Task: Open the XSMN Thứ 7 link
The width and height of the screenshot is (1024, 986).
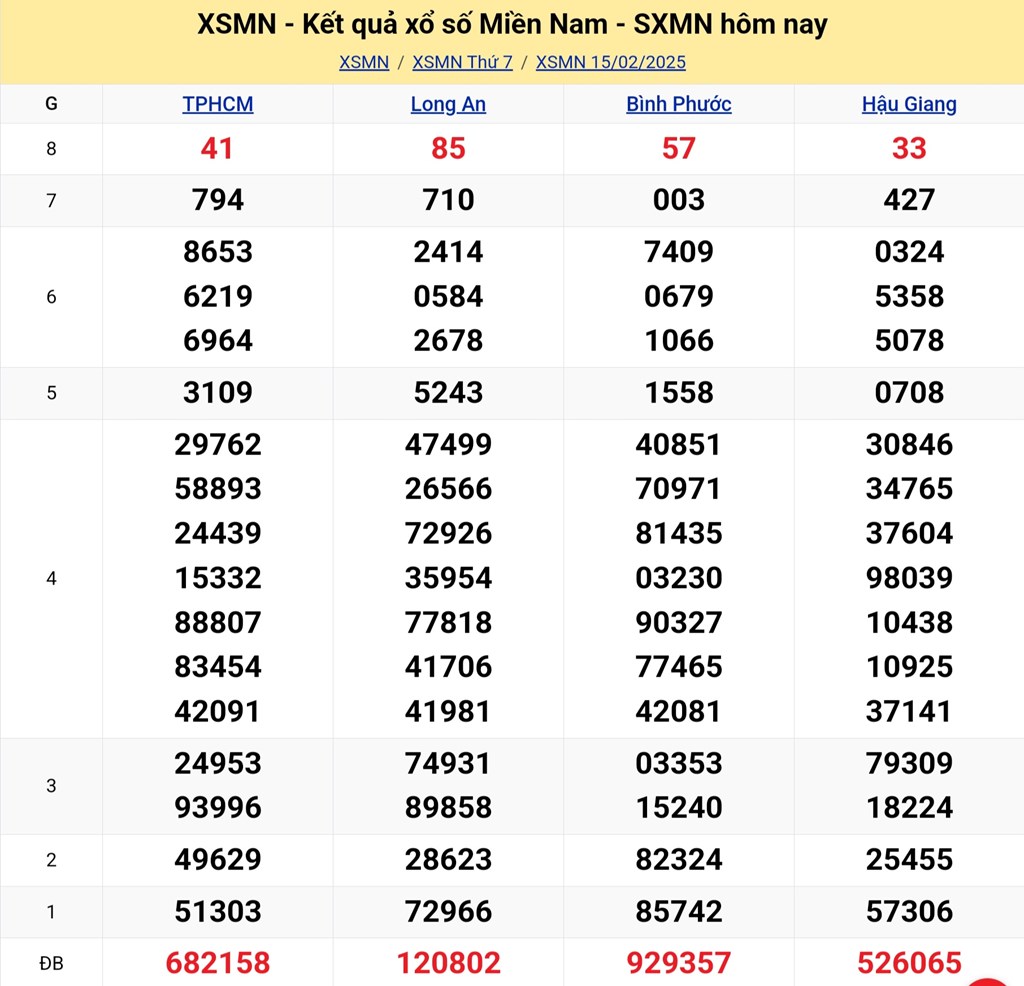Action: pos(462,62)
